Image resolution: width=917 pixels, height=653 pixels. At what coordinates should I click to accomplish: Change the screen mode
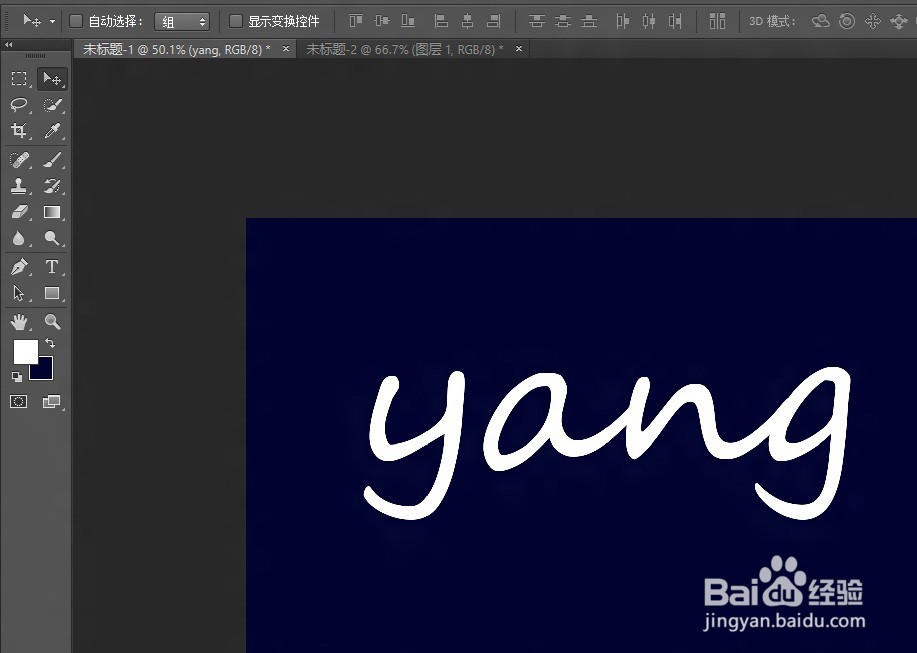pos(52,402)
